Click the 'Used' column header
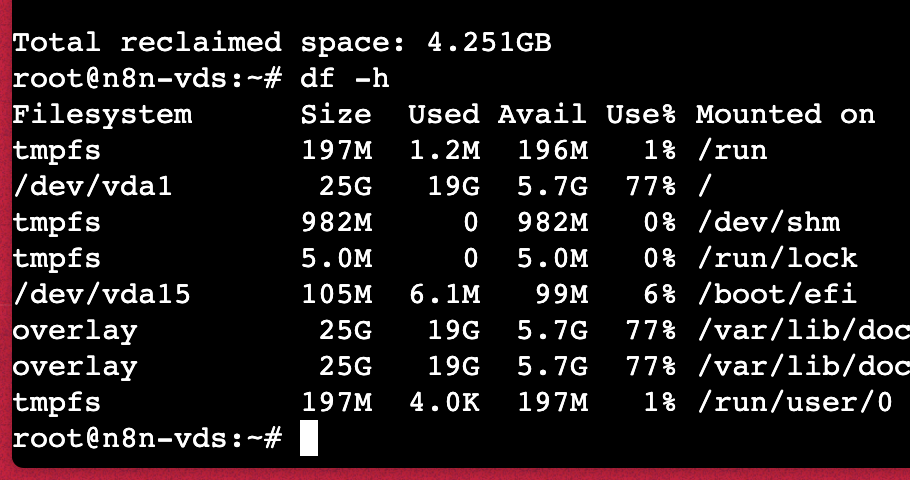The height and width of the screenshot is (480, 910). 444,114
